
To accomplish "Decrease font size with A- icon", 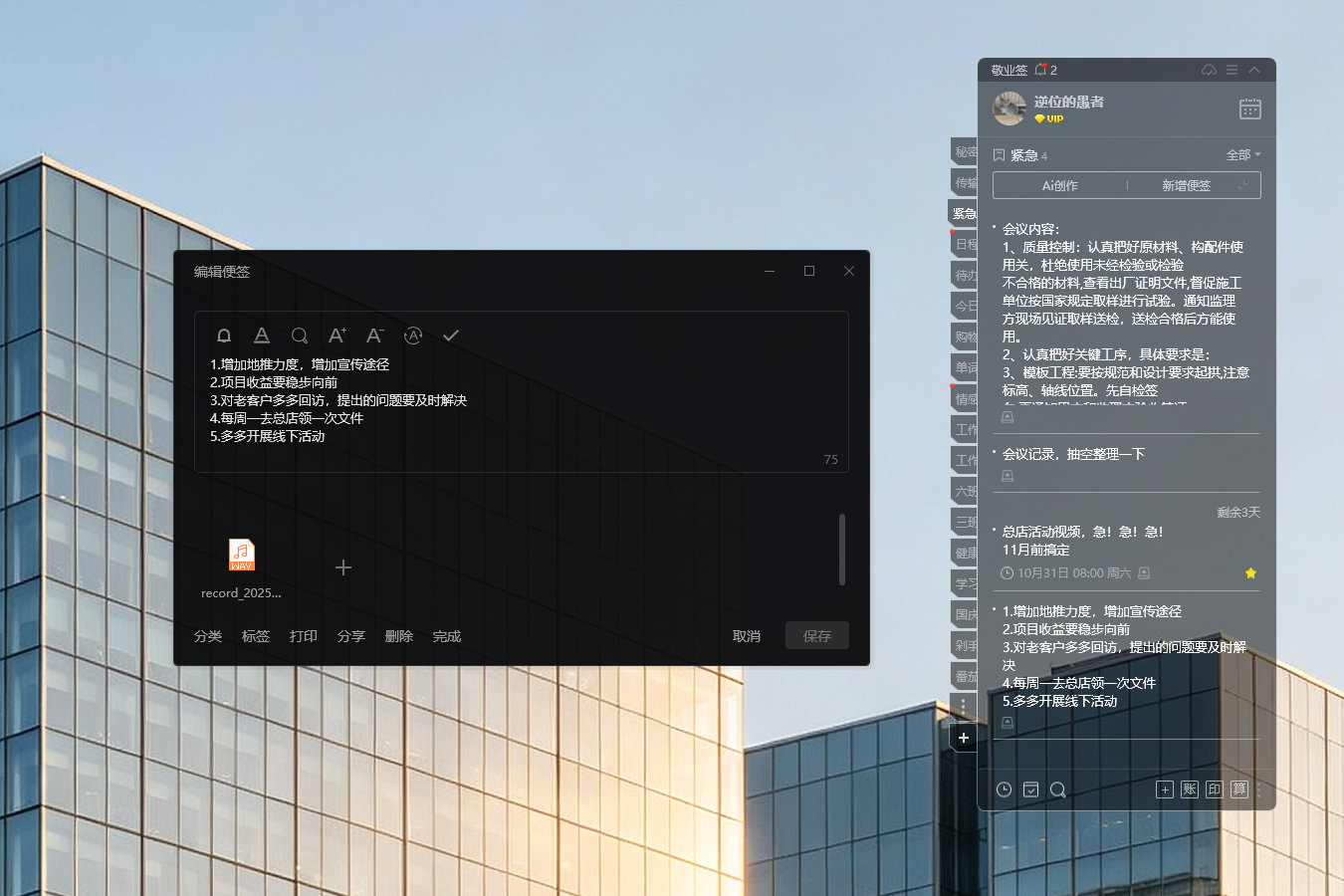I will click(x=375, y=336).
